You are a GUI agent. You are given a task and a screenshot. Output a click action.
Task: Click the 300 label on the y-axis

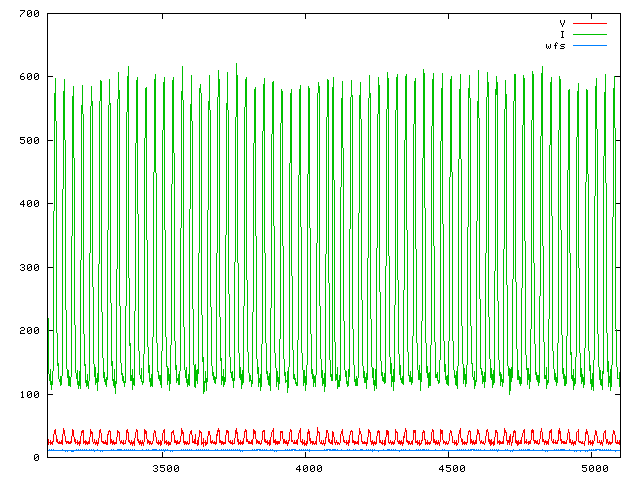29,267
